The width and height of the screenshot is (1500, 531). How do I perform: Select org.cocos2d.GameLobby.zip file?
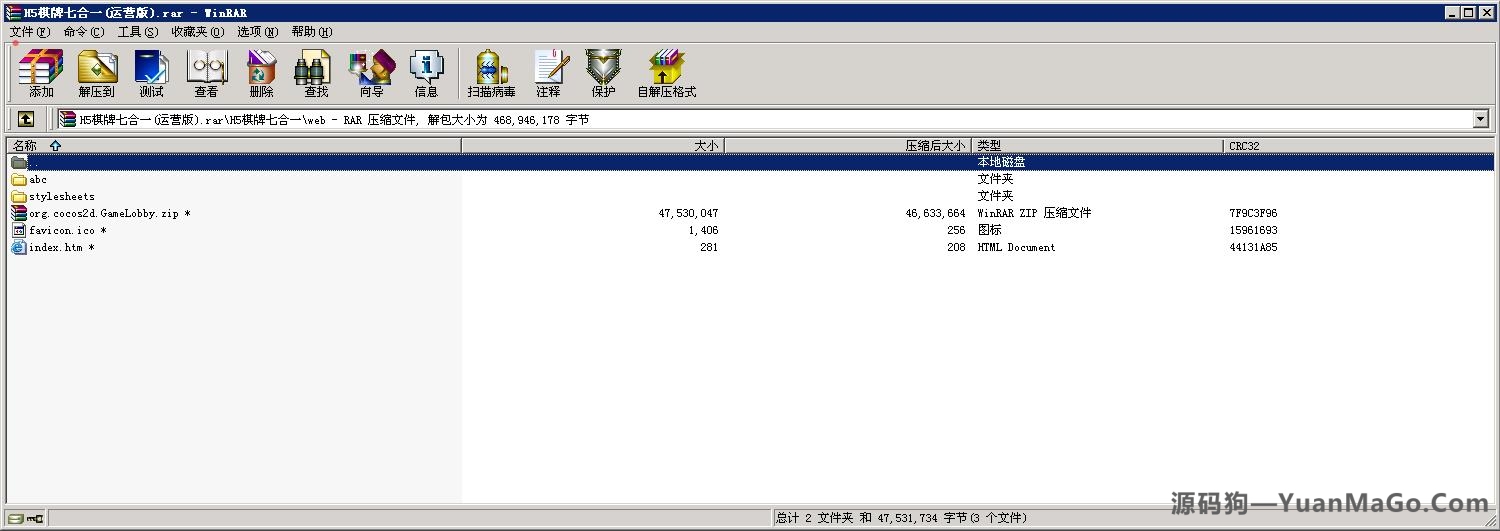tap(103, 214)
